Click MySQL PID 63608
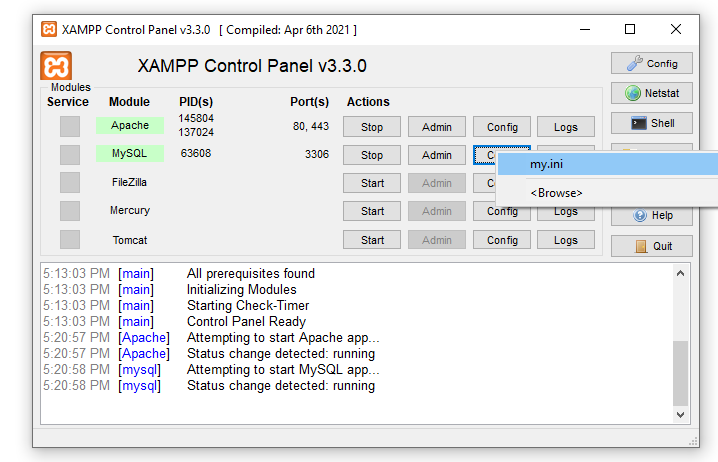 pyautogui.click(x=196, y=153)
